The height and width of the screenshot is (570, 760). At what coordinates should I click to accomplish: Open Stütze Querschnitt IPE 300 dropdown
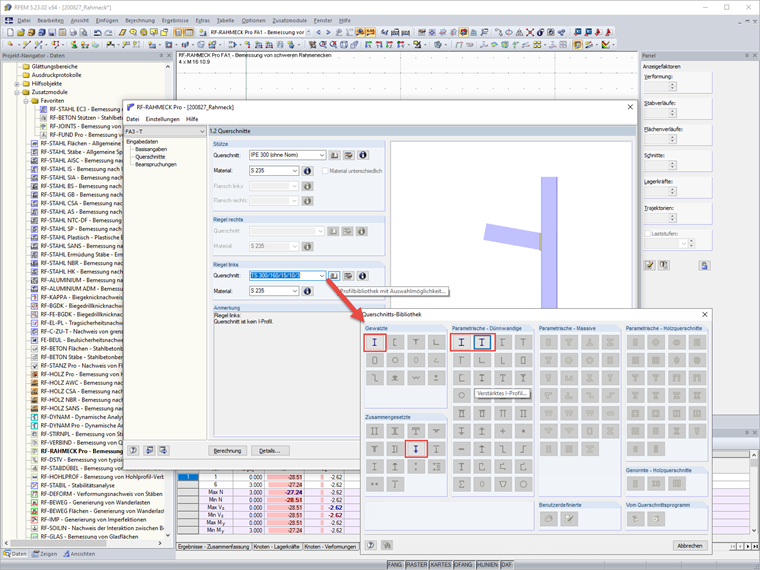click(x=321, y=155)
